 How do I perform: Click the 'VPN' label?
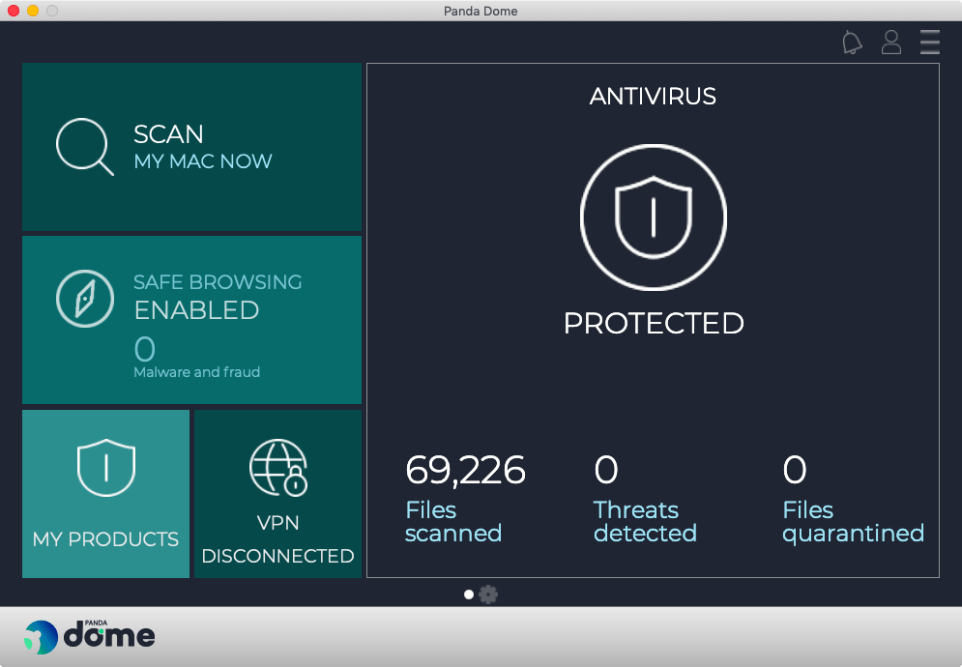pyautogui.click(x=278, y=523)
